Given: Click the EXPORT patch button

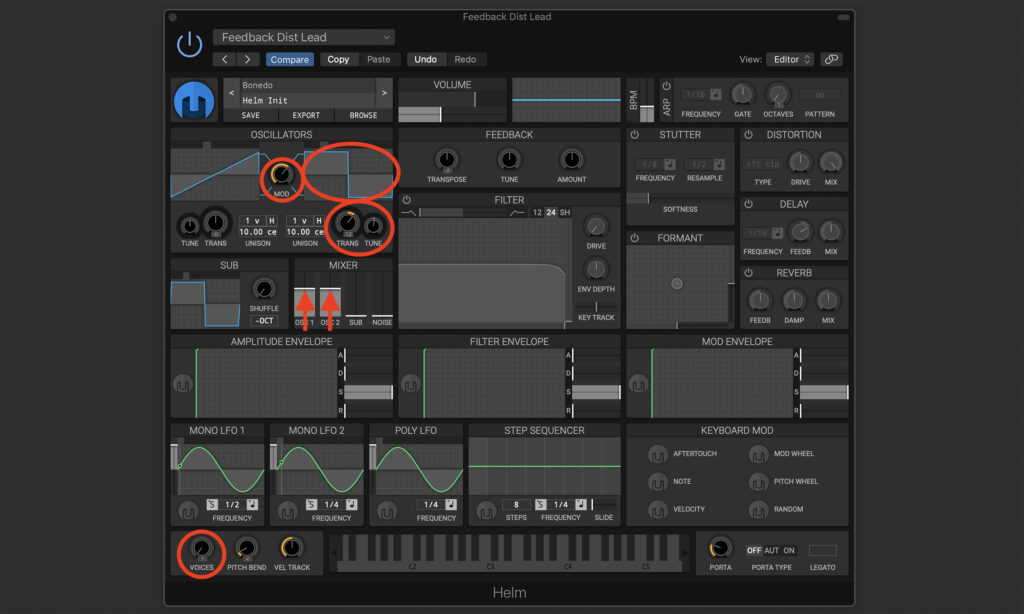Looking at the screenshot, I should tap(306, 116).
